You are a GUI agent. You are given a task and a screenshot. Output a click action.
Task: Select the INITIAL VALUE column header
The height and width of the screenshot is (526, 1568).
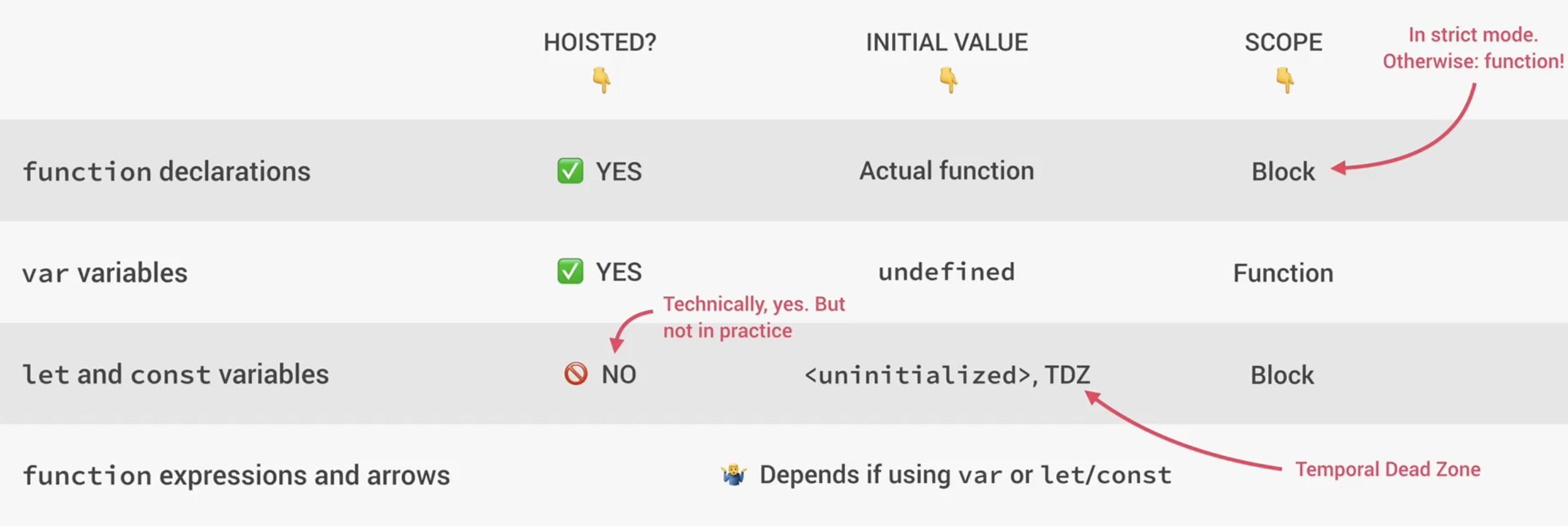point(946,43)
